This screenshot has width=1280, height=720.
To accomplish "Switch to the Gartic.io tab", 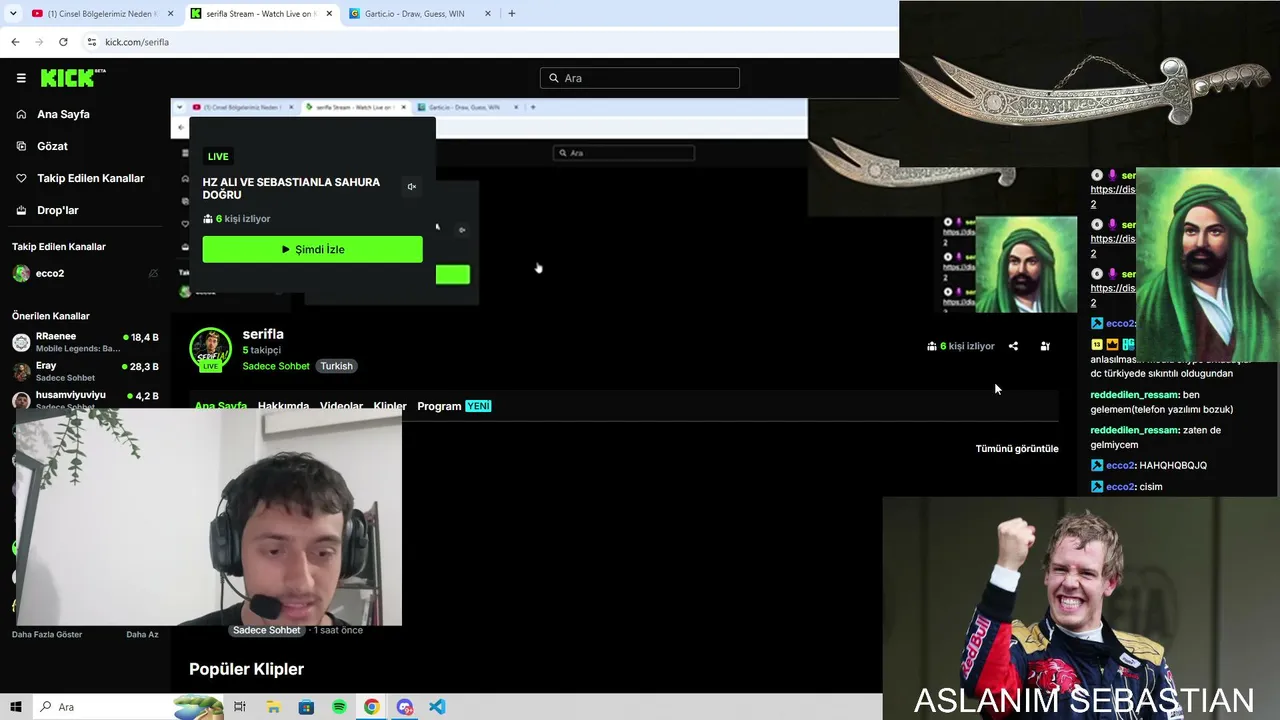I will (421, 14).
